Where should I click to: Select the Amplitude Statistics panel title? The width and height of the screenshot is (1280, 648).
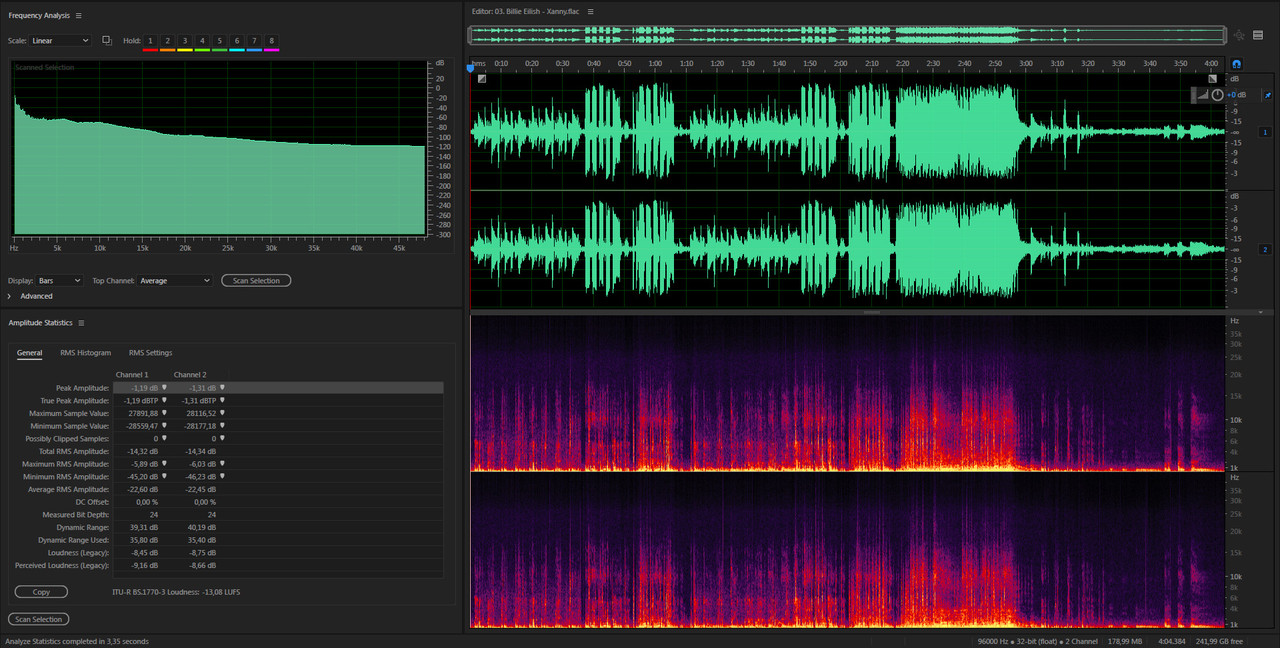tap(41, 323)
